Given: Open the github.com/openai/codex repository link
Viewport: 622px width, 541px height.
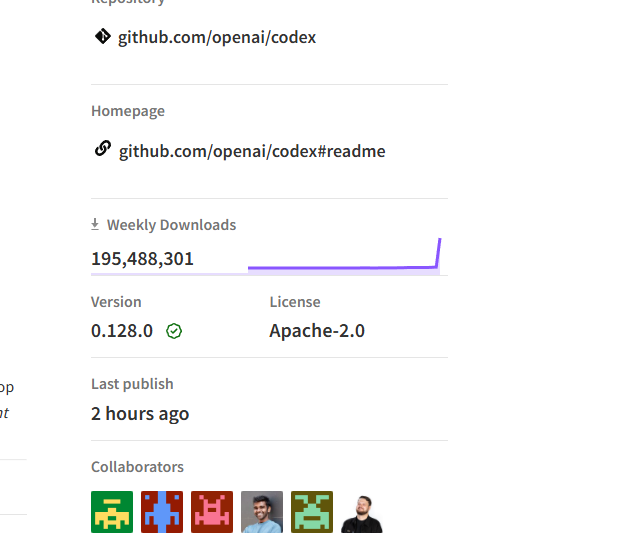Looking at the screenshot, I should 217,37.
